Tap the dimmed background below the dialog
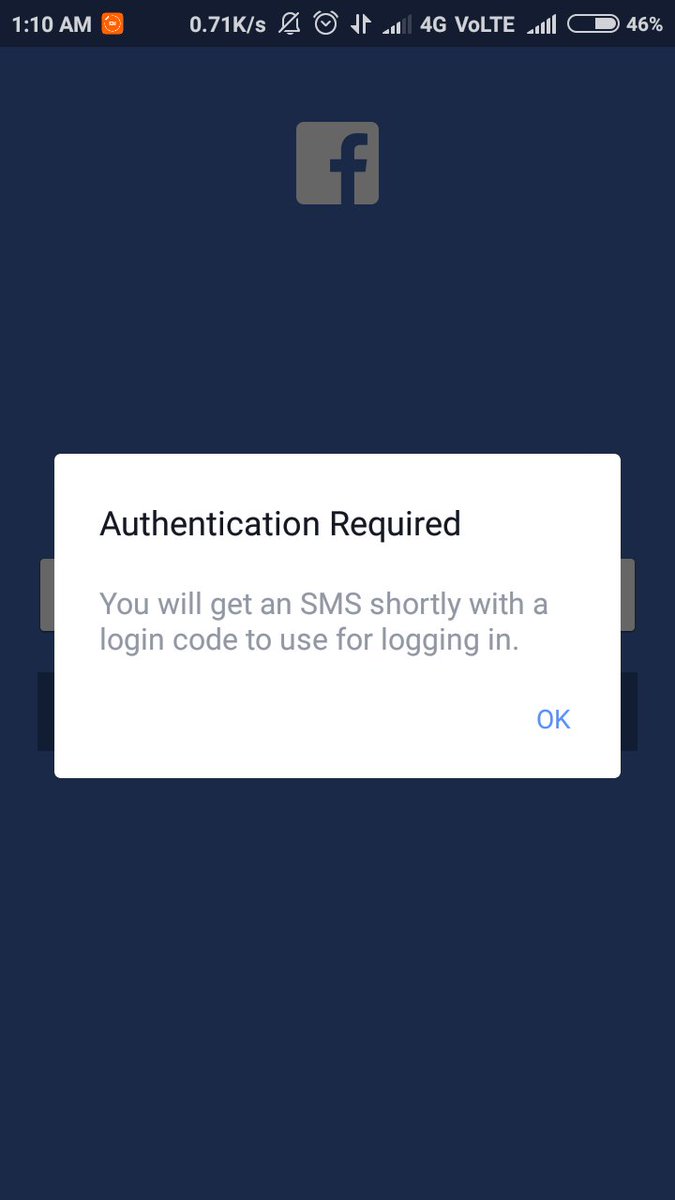Screen dimensions: 675x1200 [337, 980]
